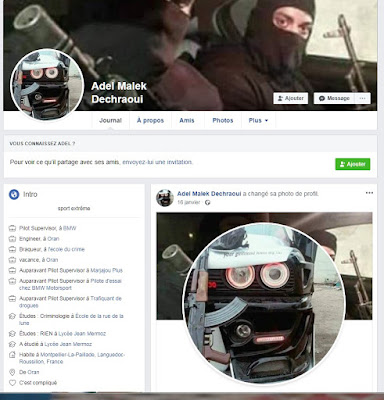Click the public globe icon on post
This screenshot has width=384, height=400.
point(208,202)
